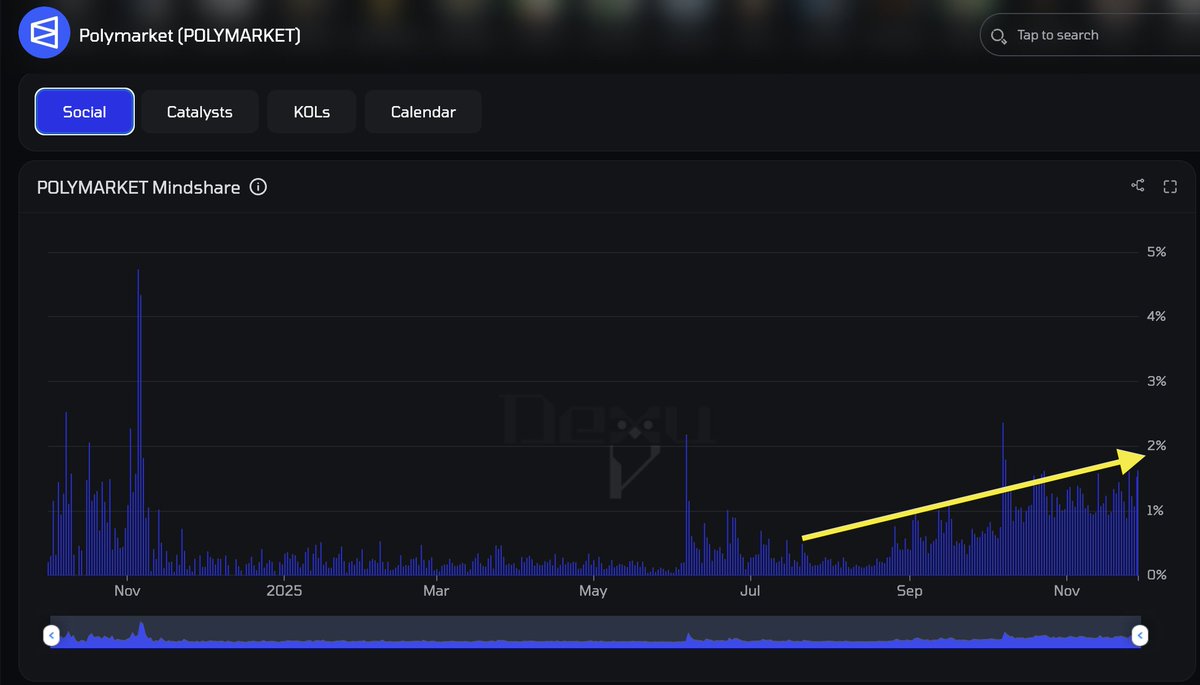Click the 2025 x-axis label
Image resolution: width=1200 pixels, height=685 pixels.
click(284, 590)
